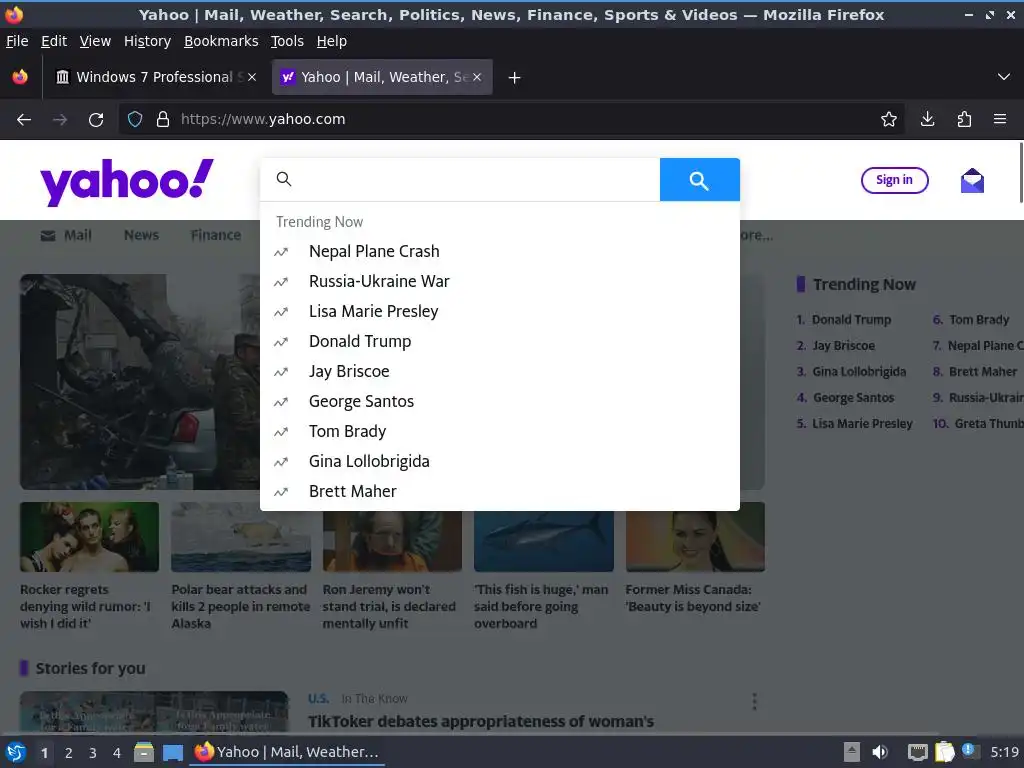Open the History menu

(148, 41)
